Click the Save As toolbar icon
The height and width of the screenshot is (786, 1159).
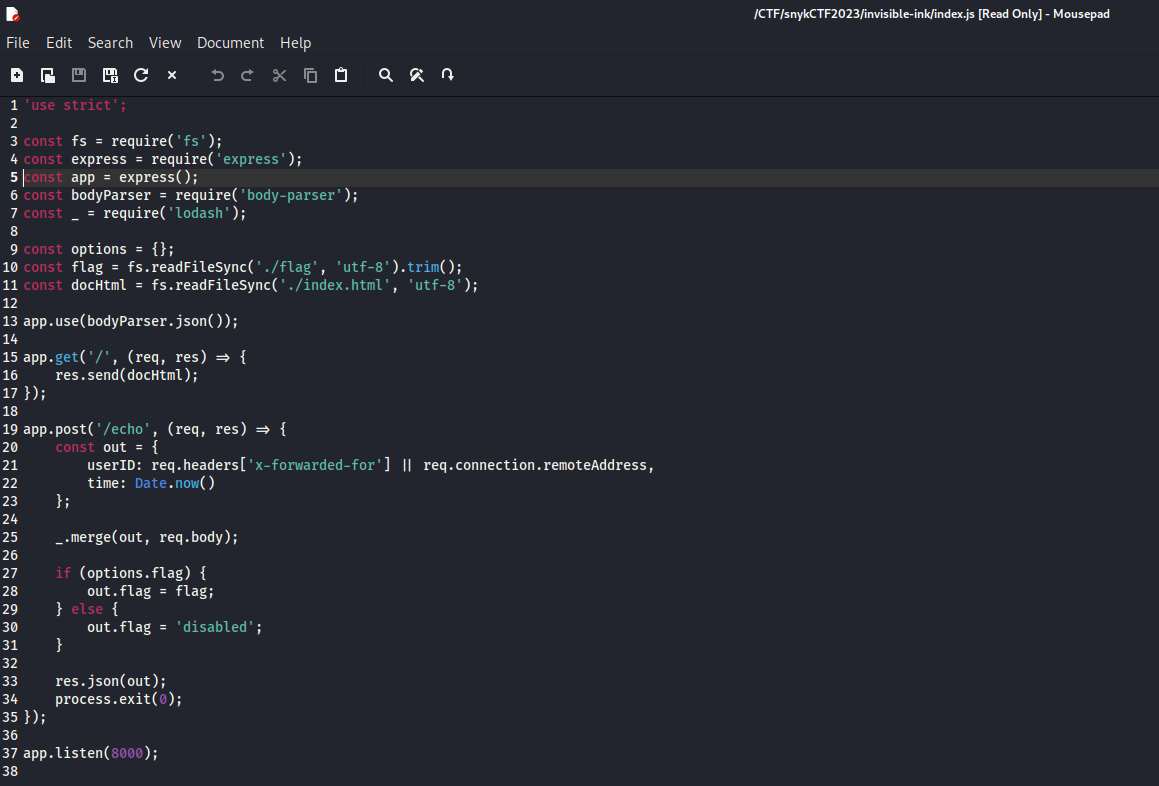click(110, 75)
